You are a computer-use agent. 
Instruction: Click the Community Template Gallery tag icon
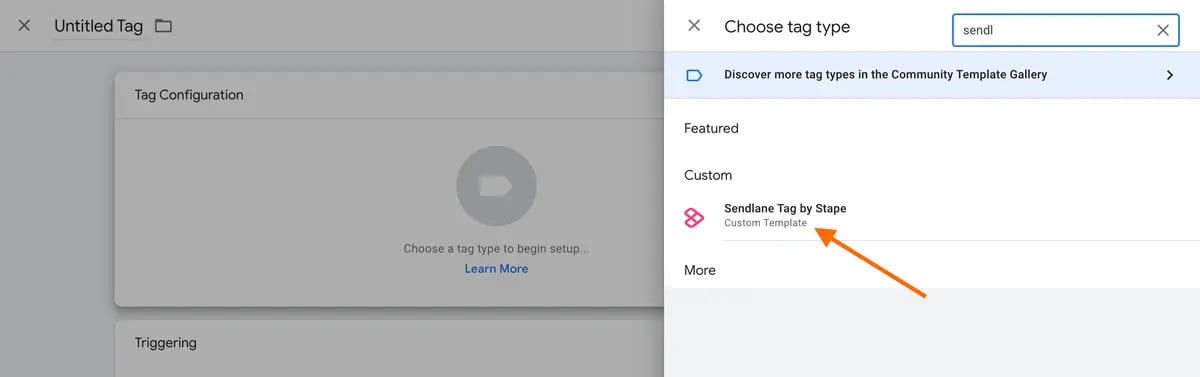click(x=694, y=75)
